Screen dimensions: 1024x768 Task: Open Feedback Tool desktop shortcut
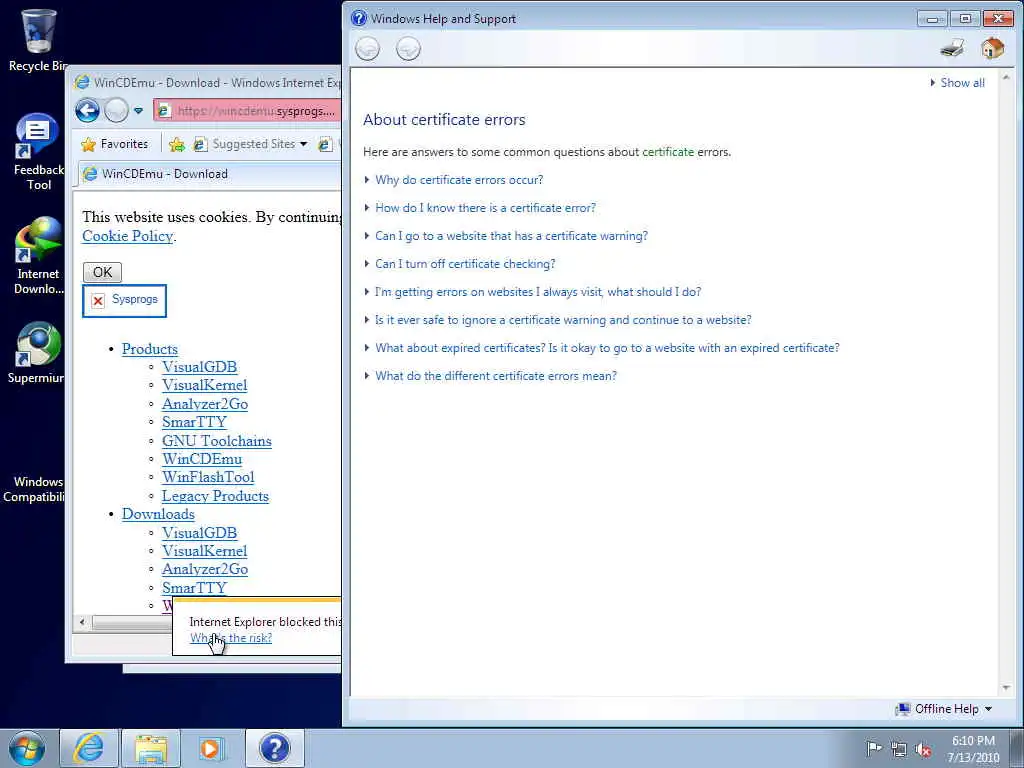tap(37, 152)
